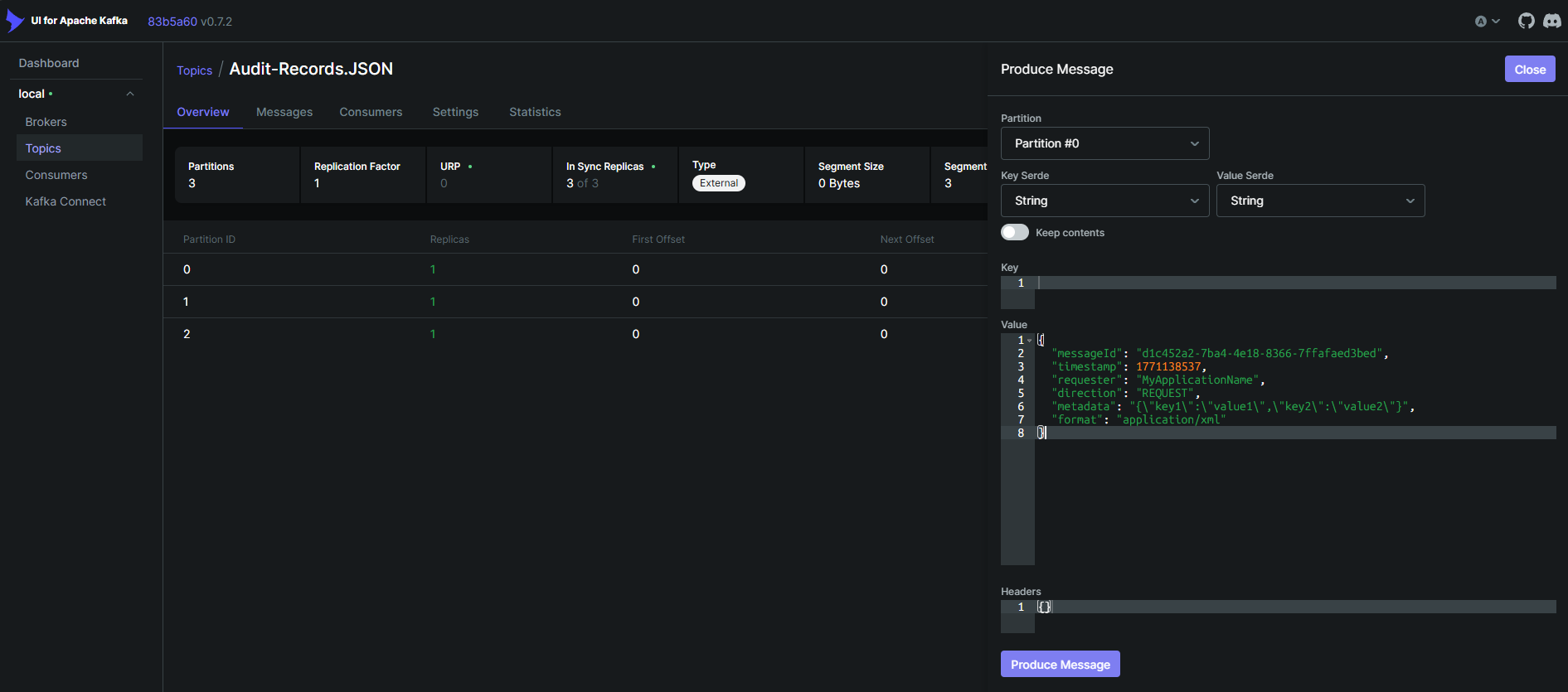Viewport: 1568px width, 692px height.
Task: Close the Produce Message panel
Action: tap(1529, 70)
